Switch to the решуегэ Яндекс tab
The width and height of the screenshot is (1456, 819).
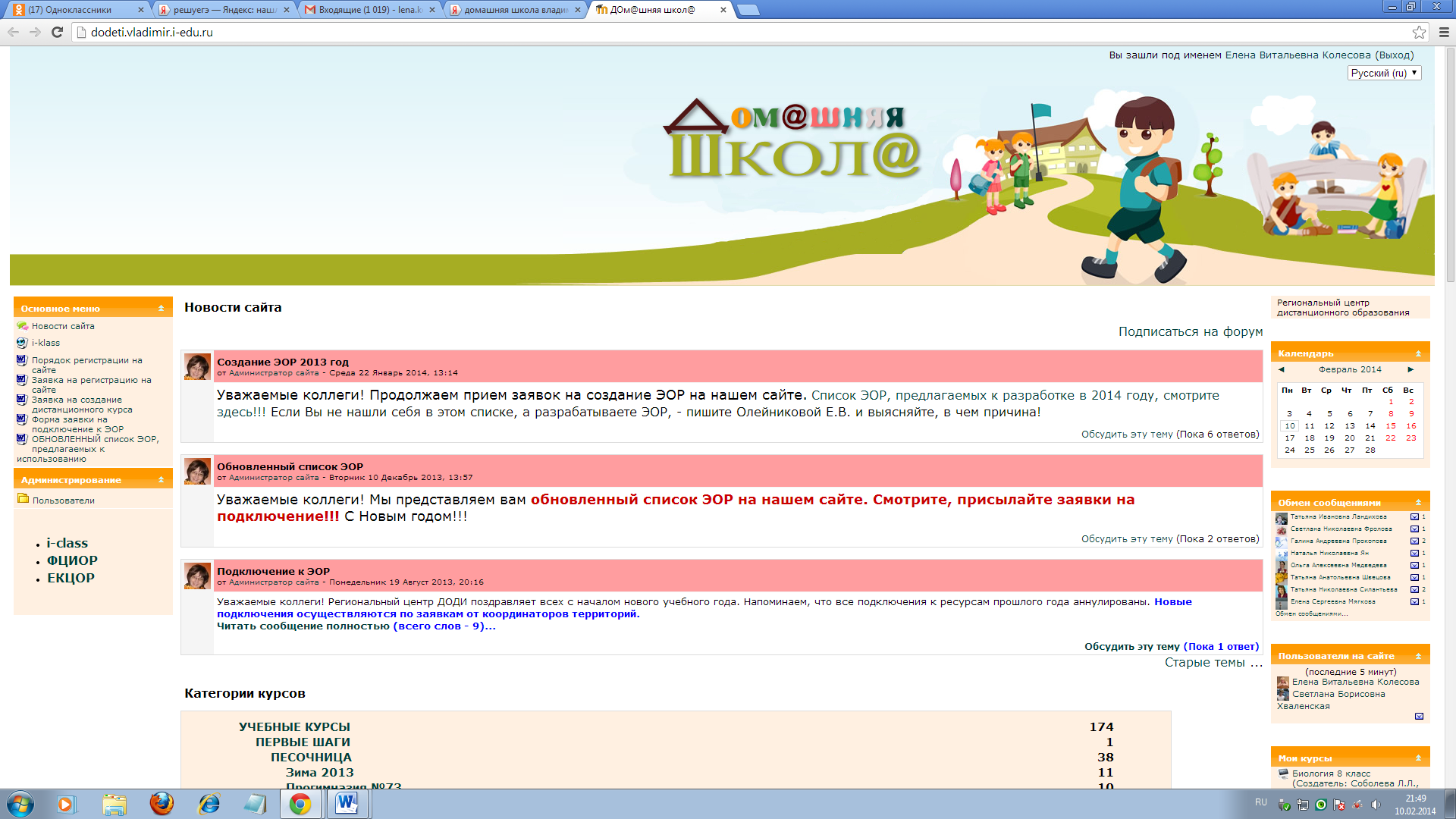[224, 10]
